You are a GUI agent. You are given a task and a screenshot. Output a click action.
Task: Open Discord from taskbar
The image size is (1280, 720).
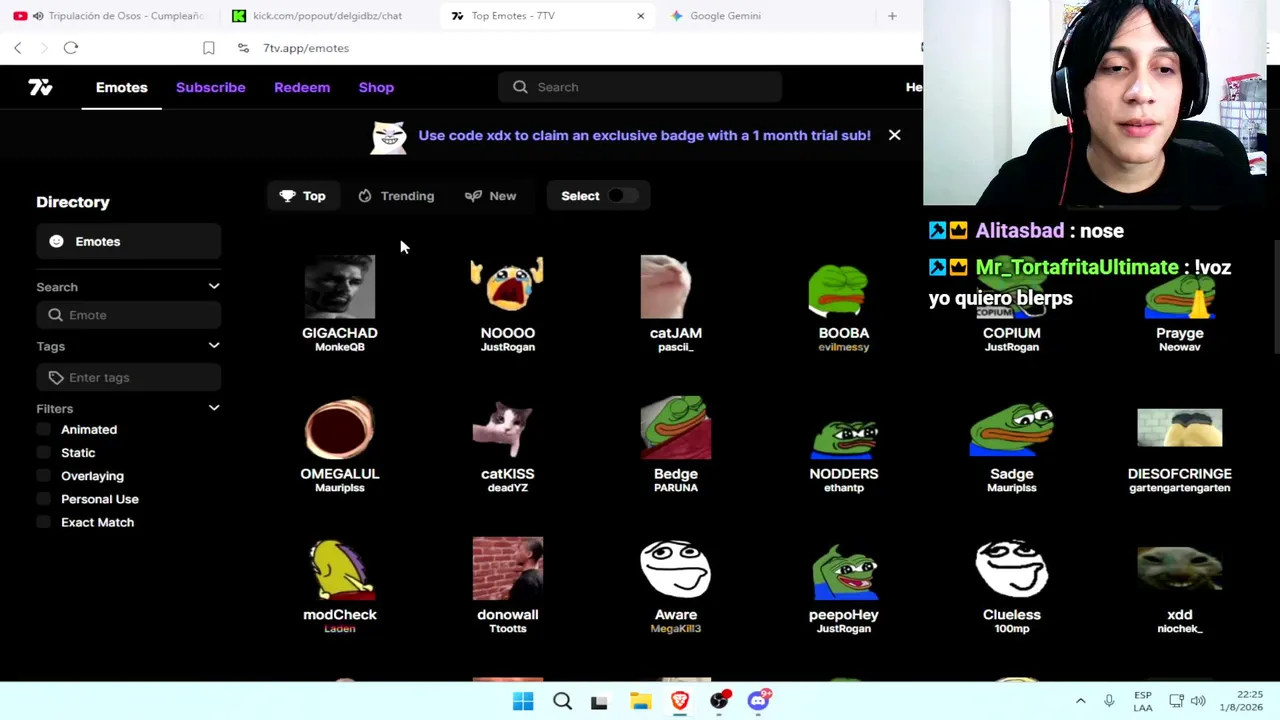(759, 700)
